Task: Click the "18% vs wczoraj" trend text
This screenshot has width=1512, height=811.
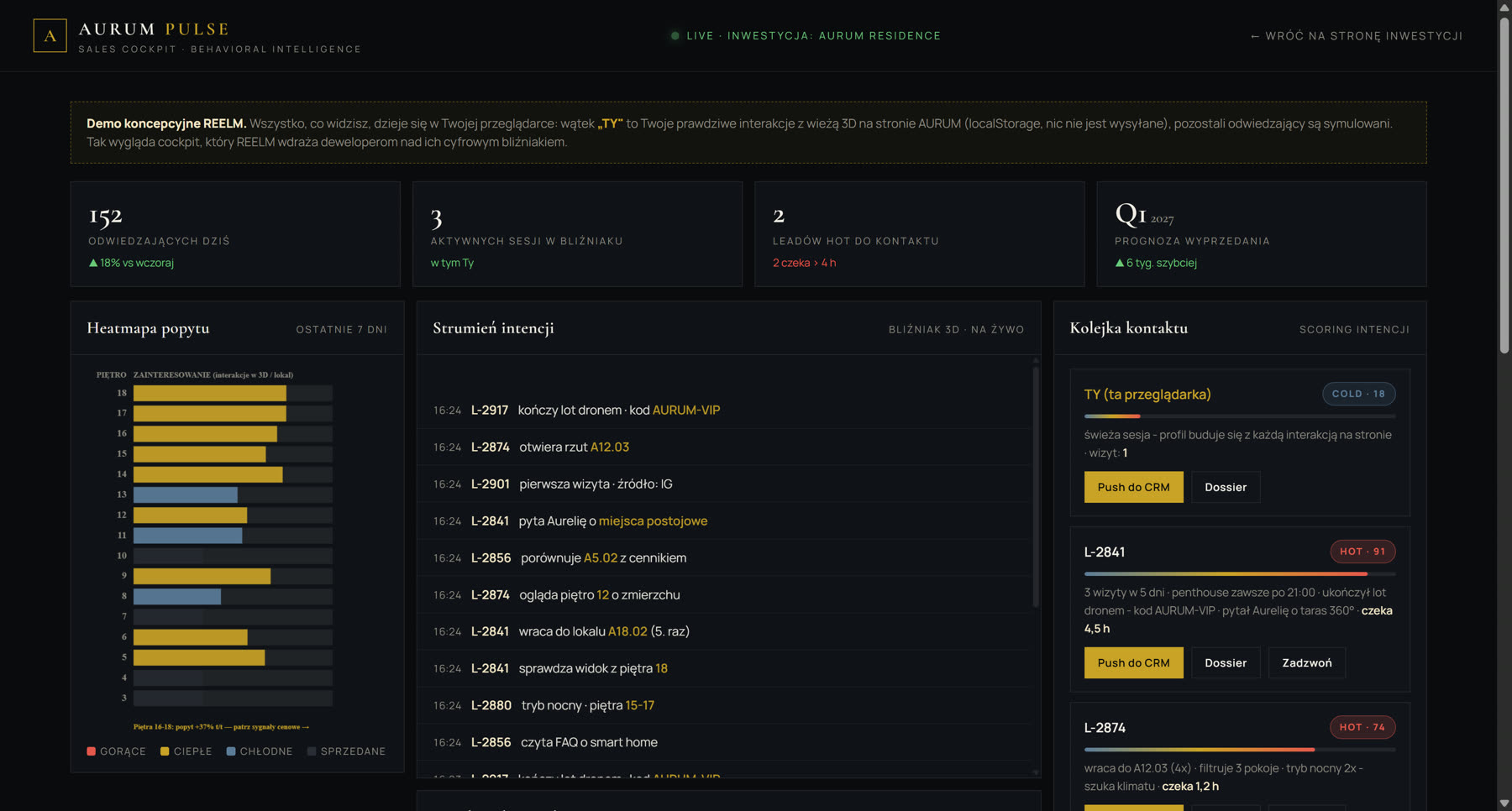Action: tap(131, 263)
